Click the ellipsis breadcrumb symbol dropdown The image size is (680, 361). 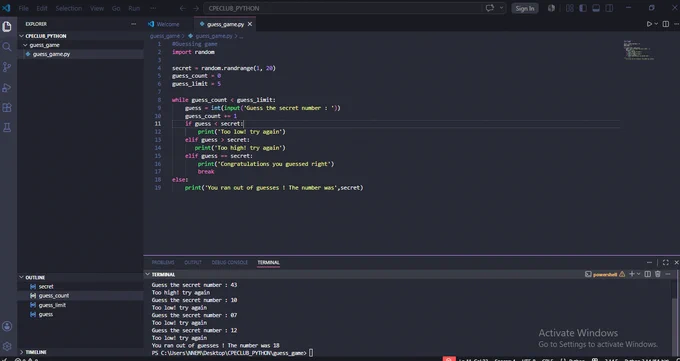click(241, 36)
